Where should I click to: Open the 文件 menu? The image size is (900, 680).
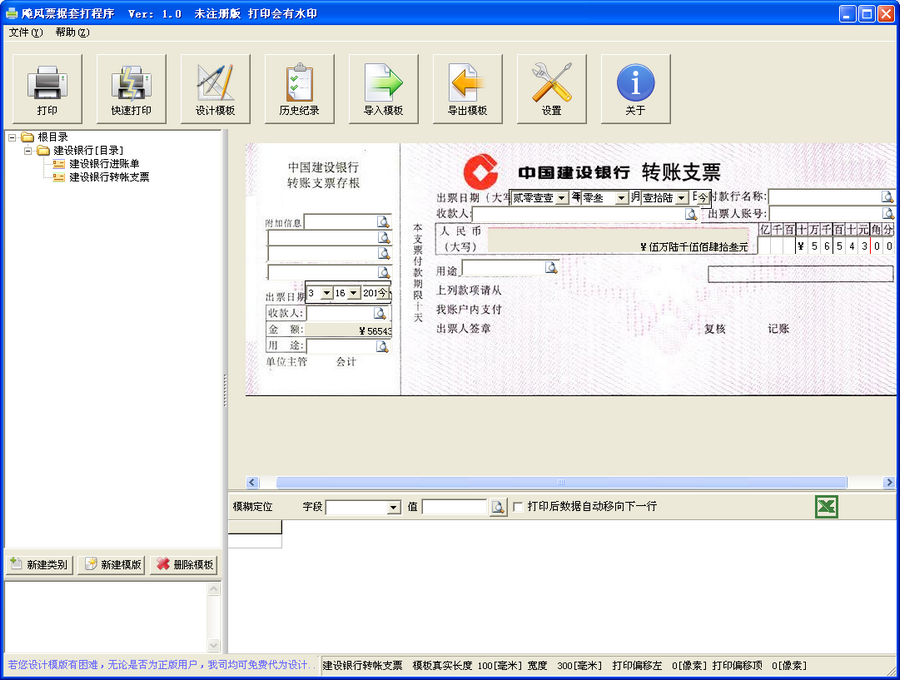pos(25,32)
